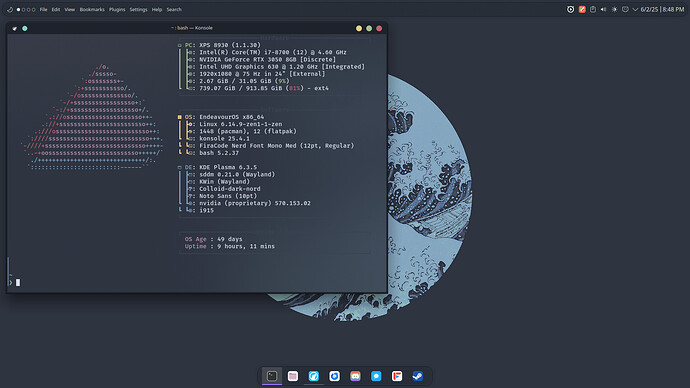Open the Settings menu

pyautogui.click(x=138, y=9)
